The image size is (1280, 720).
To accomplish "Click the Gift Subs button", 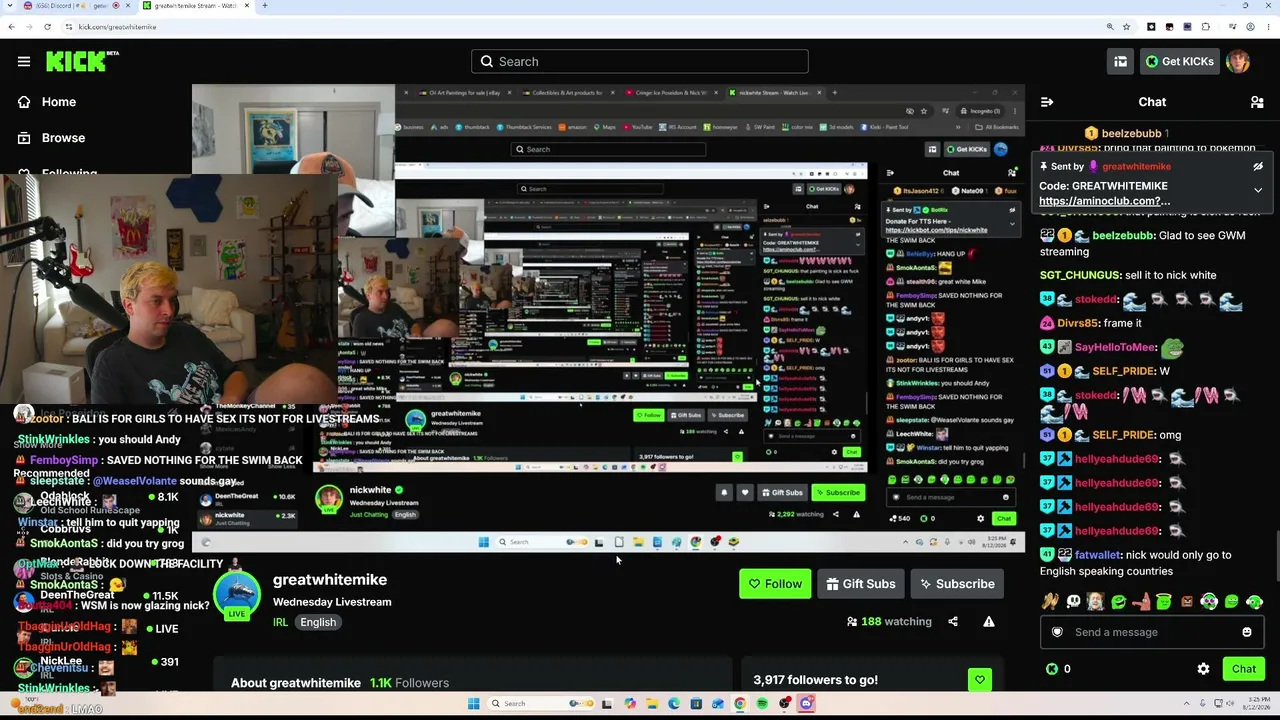I will pyautogui.click(x=860, y=584).
